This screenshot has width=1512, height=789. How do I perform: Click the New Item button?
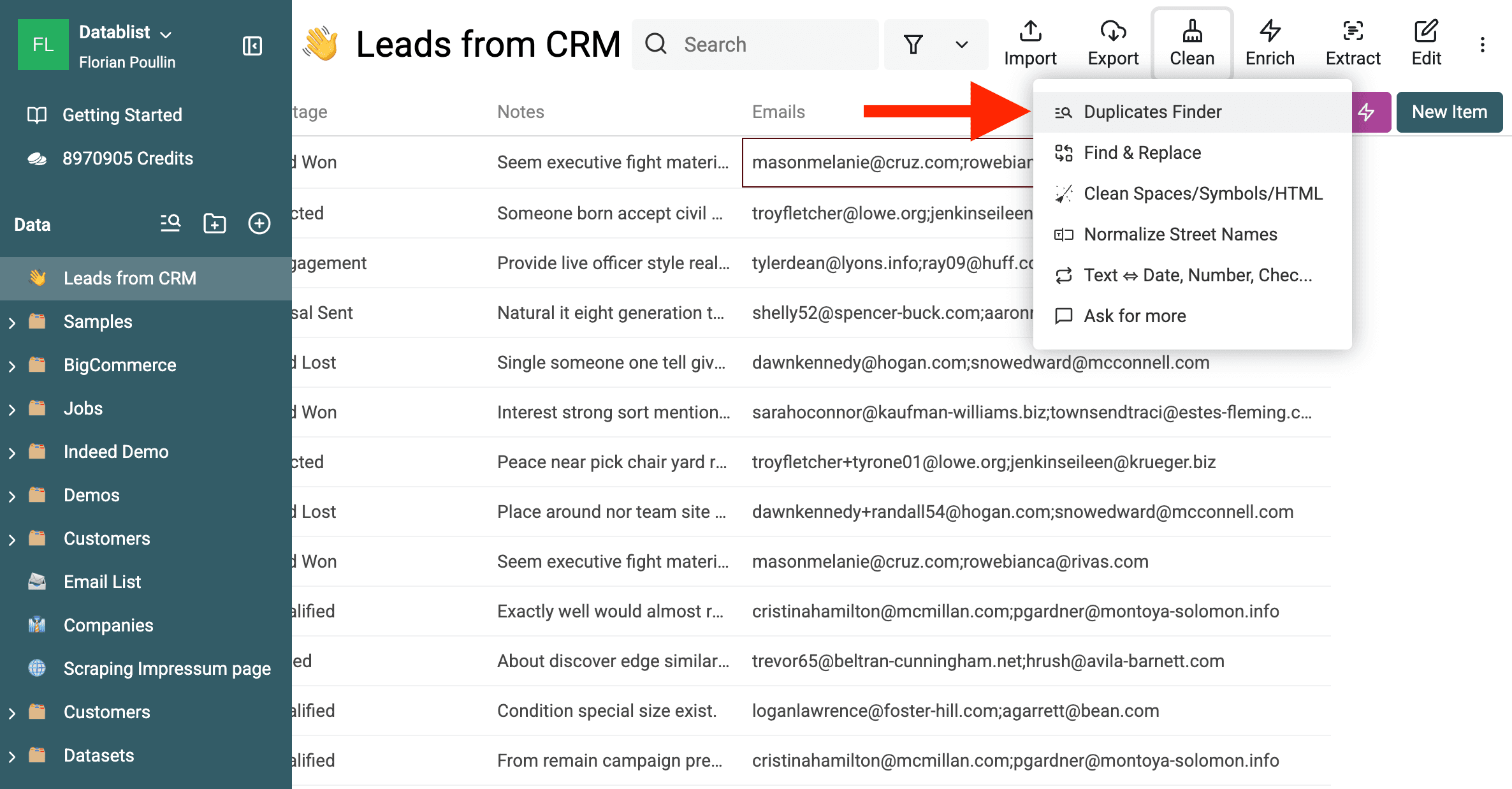[x=1449, y=112]
